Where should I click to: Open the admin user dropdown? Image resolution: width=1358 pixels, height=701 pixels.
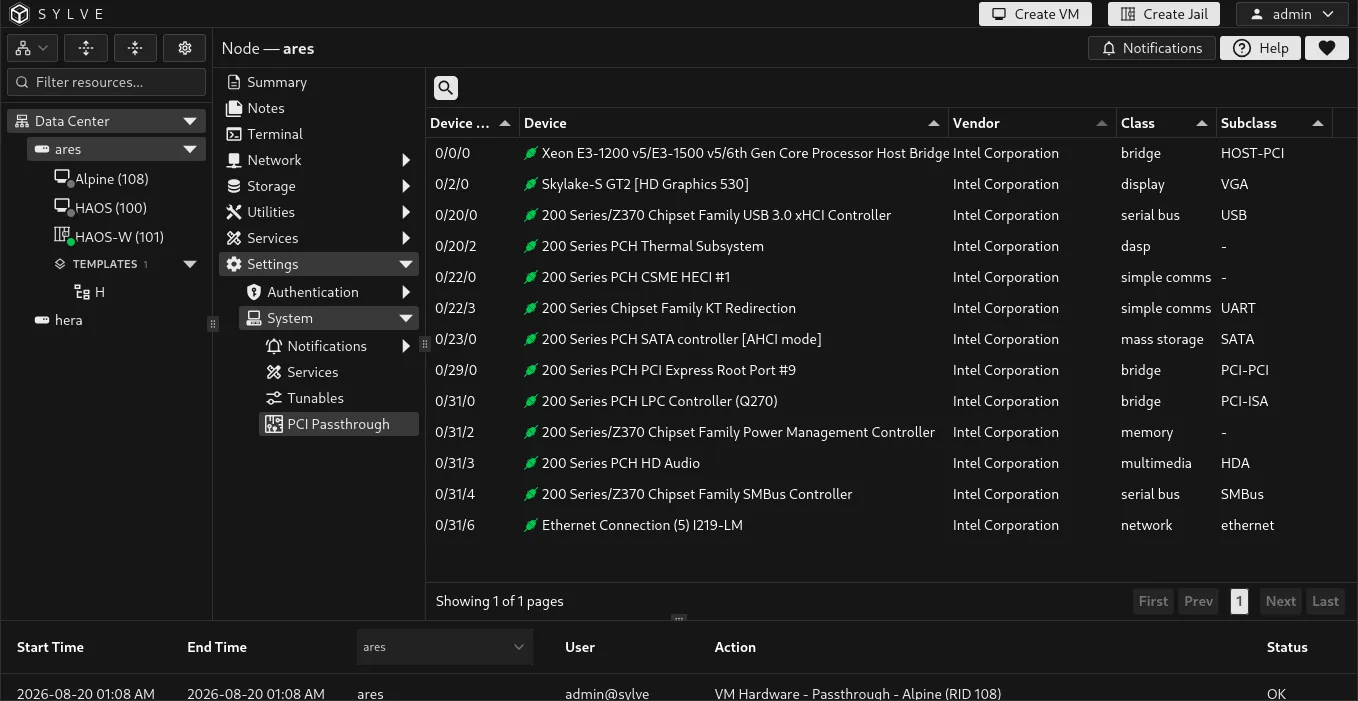(1292, 14)
